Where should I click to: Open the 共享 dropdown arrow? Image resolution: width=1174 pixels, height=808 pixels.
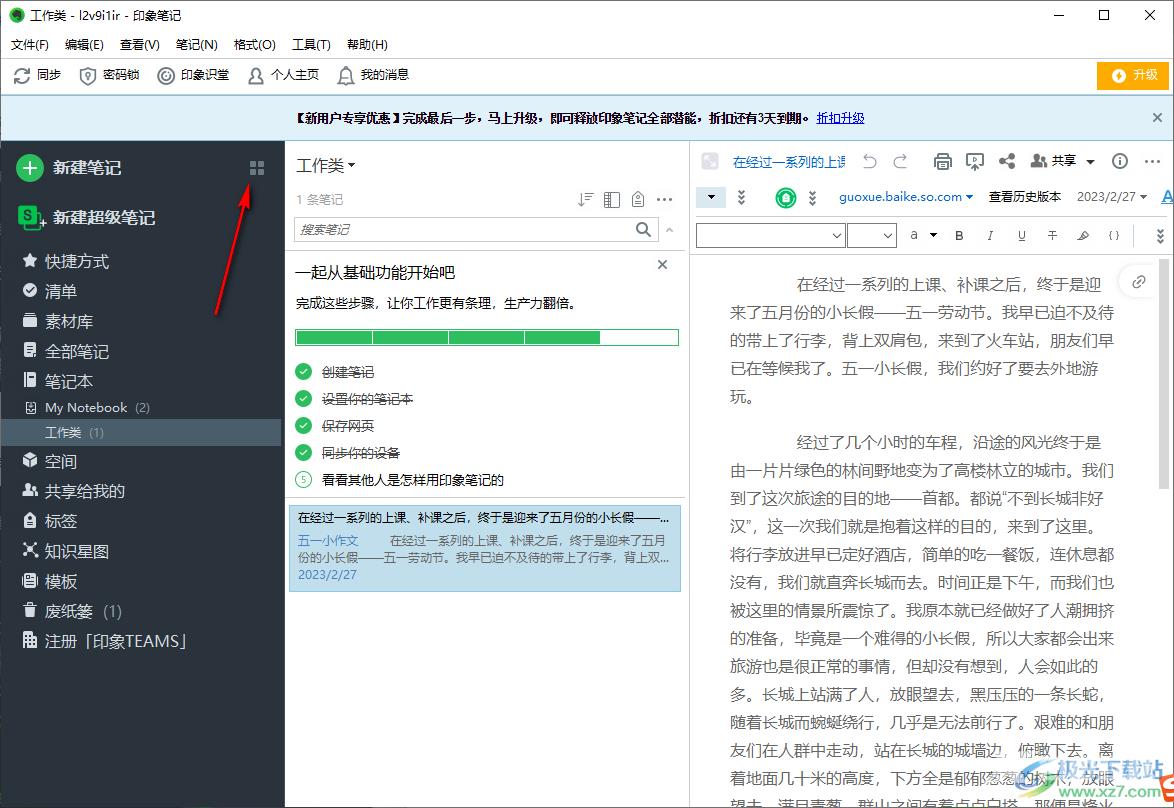[1090, 162]
